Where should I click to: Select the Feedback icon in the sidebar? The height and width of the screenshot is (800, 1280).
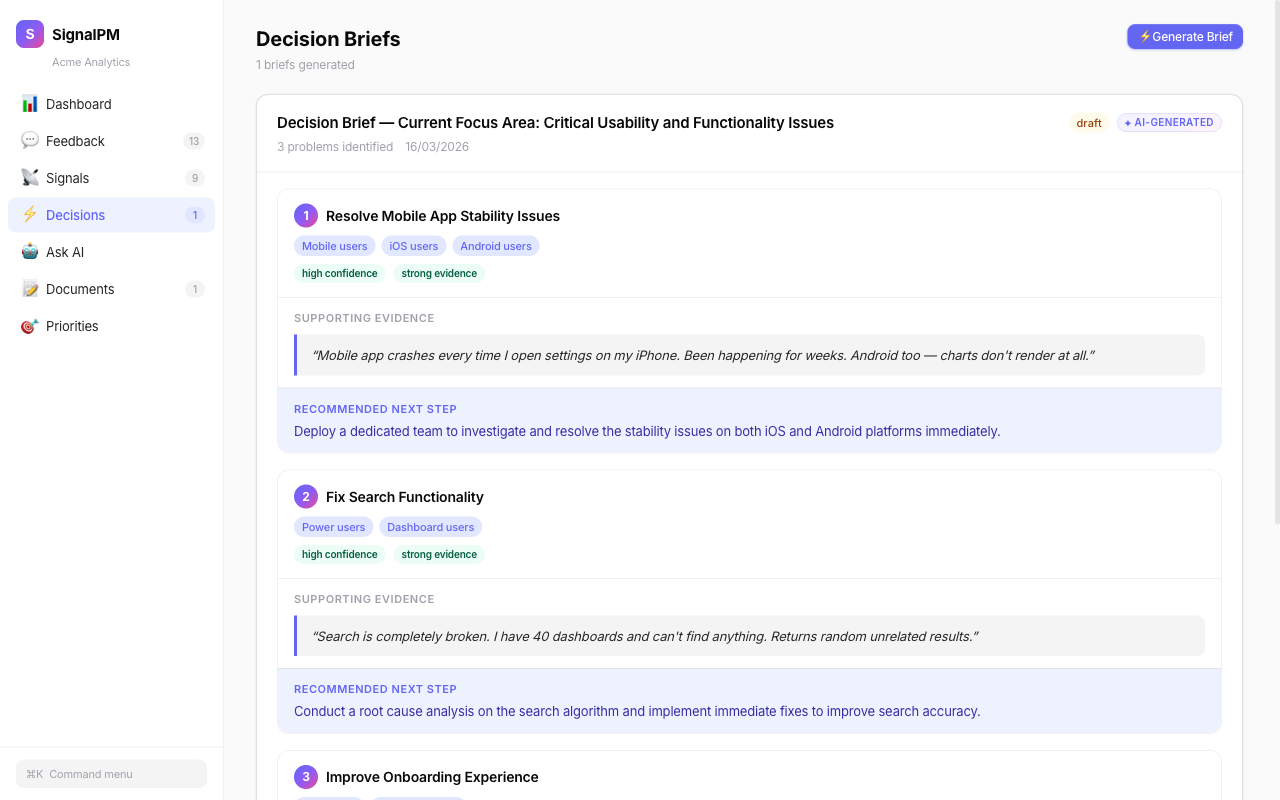pos(30,141)
